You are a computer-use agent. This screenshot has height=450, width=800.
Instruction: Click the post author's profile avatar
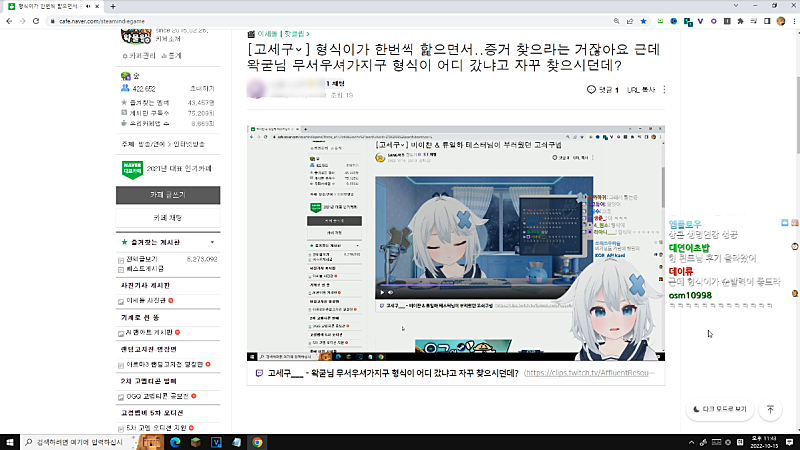257,89
